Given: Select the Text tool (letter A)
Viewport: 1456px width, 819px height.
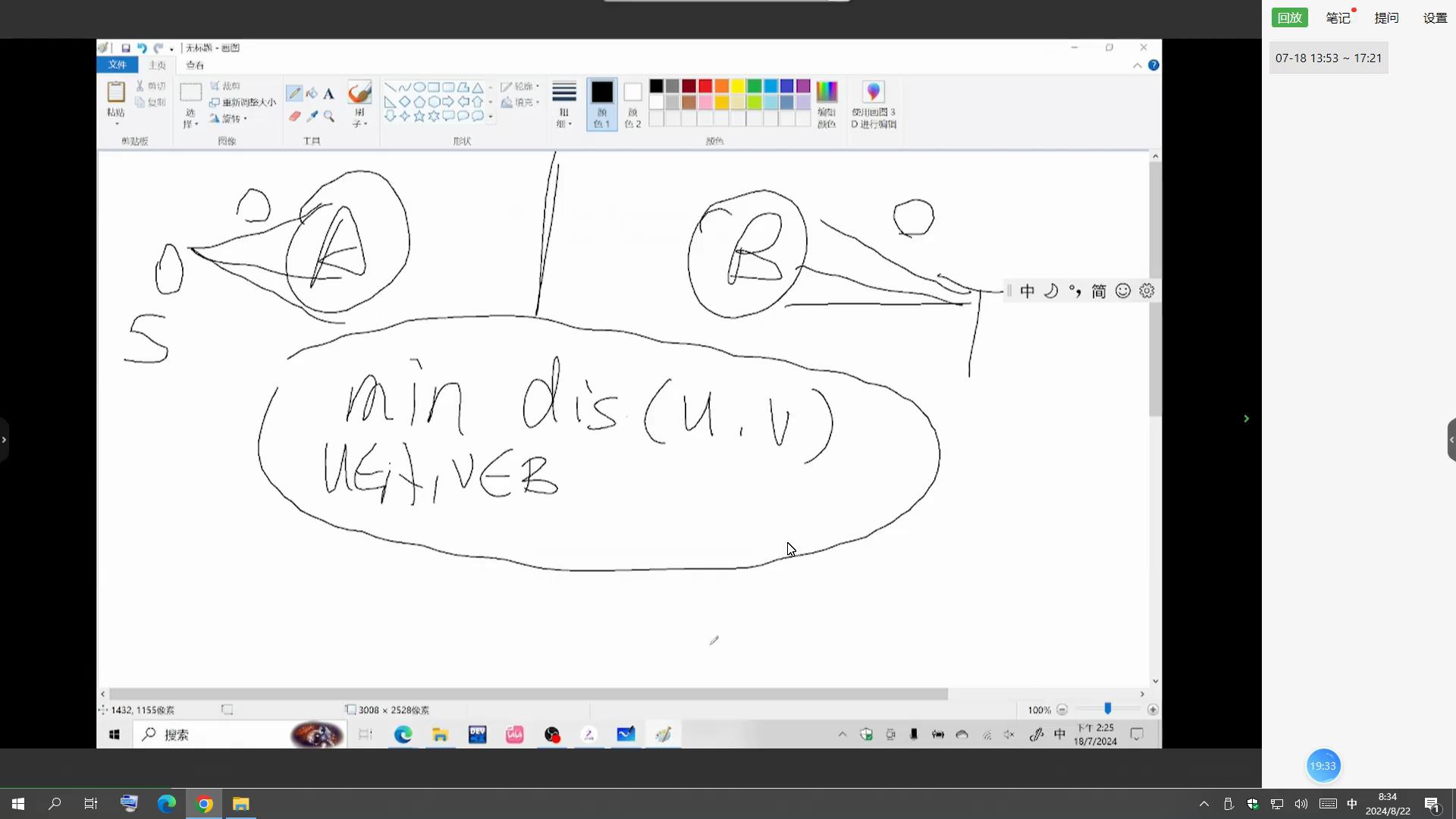Looking at the screenshot, I should (x=328, y=93).
